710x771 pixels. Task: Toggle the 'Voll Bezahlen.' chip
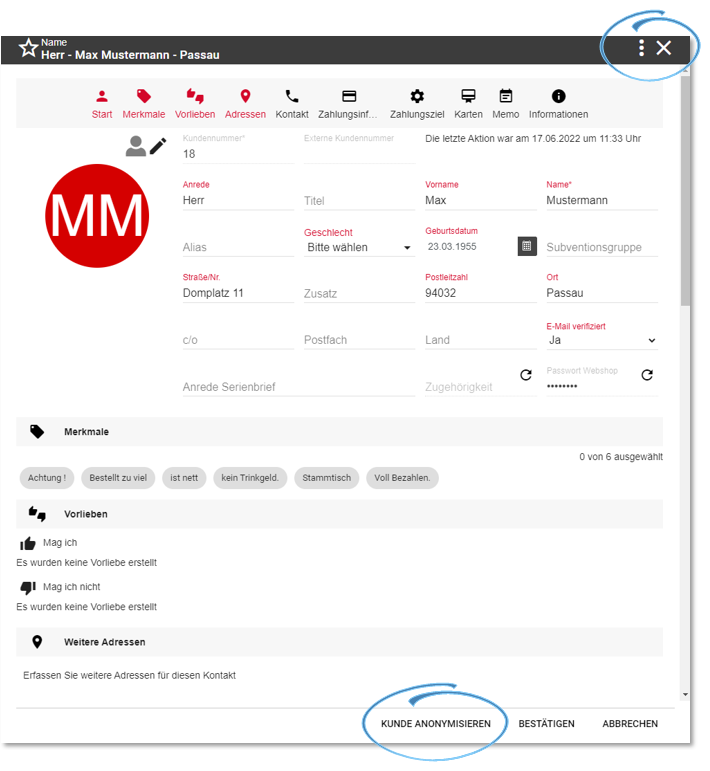point(402,477)
